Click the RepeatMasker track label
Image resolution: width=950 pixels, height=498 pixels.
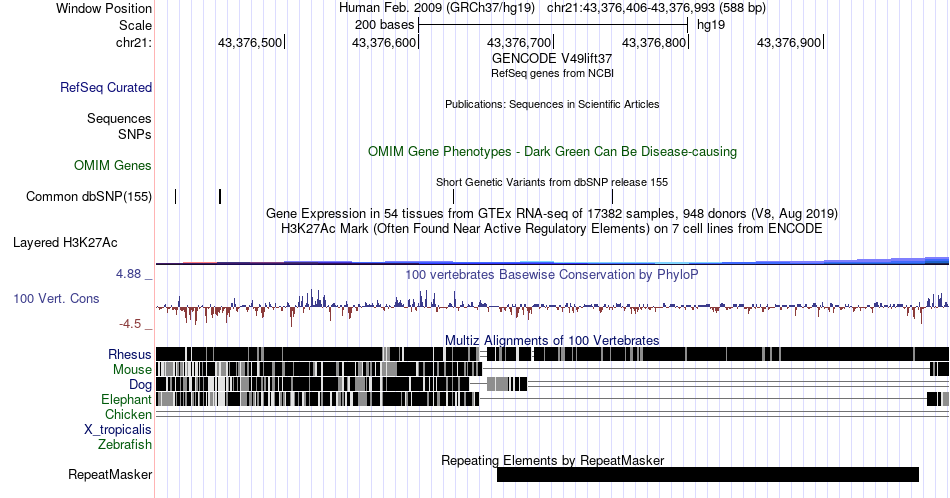(110, 474)
